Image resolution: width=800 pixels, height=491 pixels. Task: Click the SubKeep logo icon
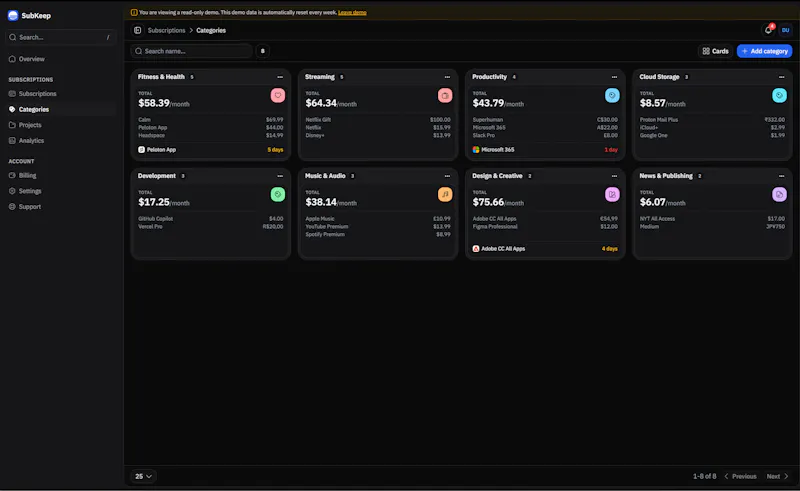13,15
